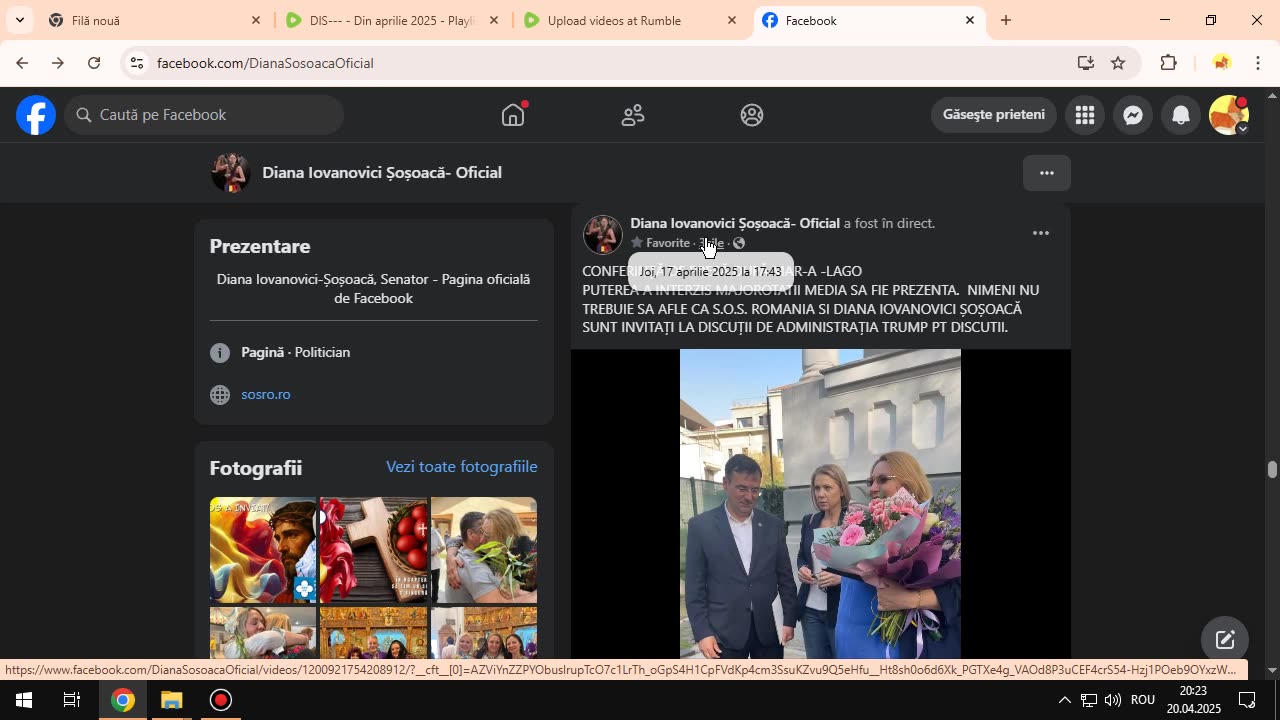This screenshot has height=720, width=1280.
Task: Open Chrome three-dot menu
Action: pos(1258,63)
